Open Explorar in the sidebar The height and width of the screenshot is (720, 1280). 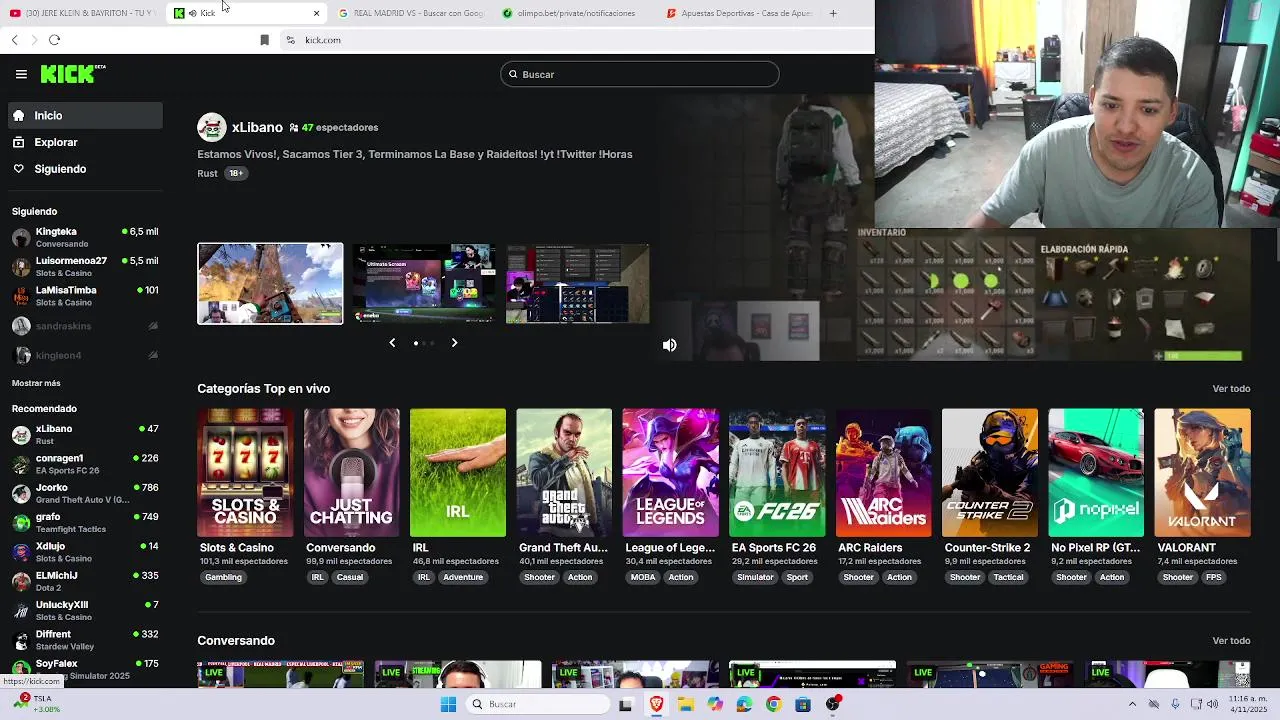pyautogui.click(x=85, y=142)
